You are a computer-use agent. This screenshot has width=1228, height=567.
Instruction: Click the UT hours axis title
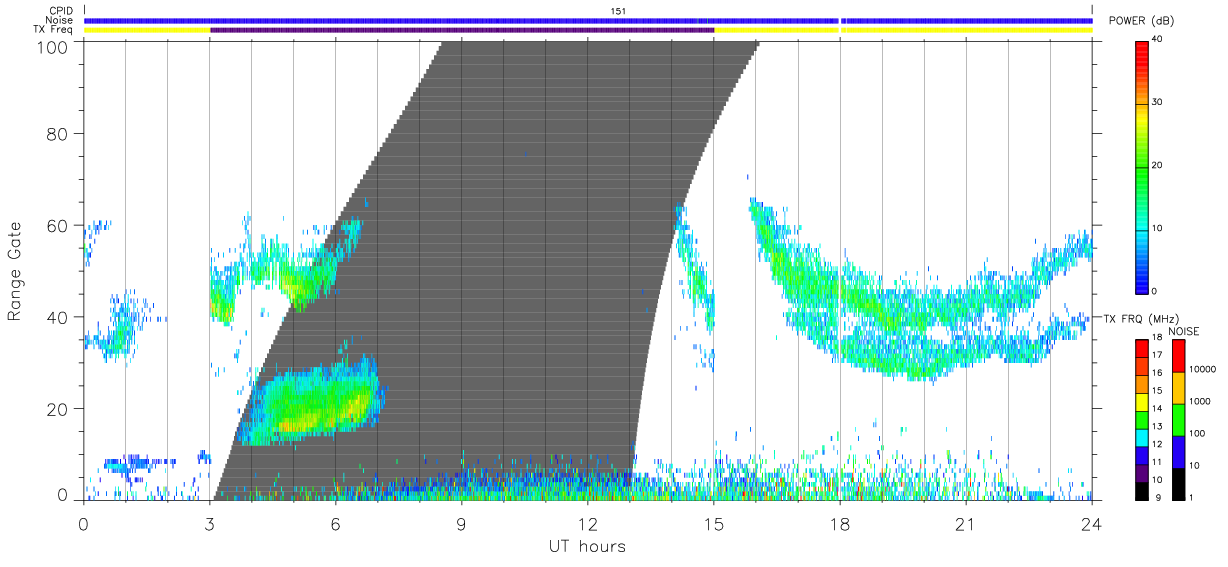[587, 546]
